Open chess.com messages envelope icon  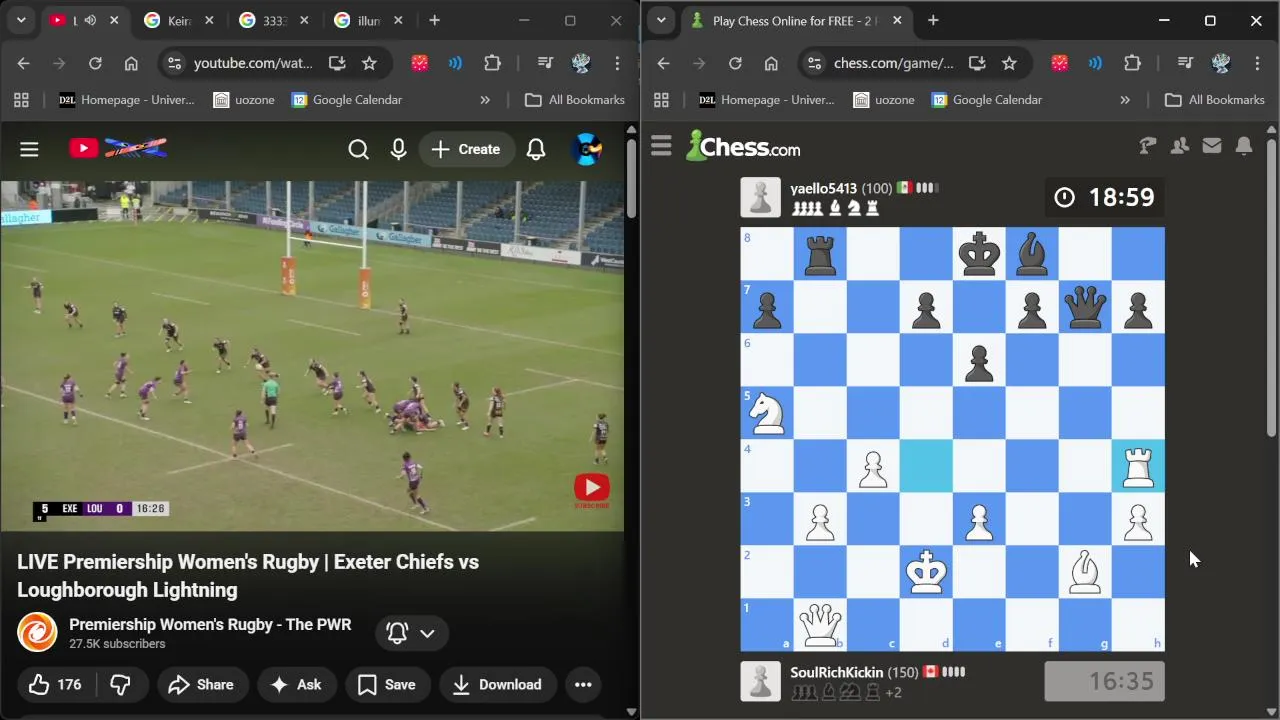[x=1212, y=146]
